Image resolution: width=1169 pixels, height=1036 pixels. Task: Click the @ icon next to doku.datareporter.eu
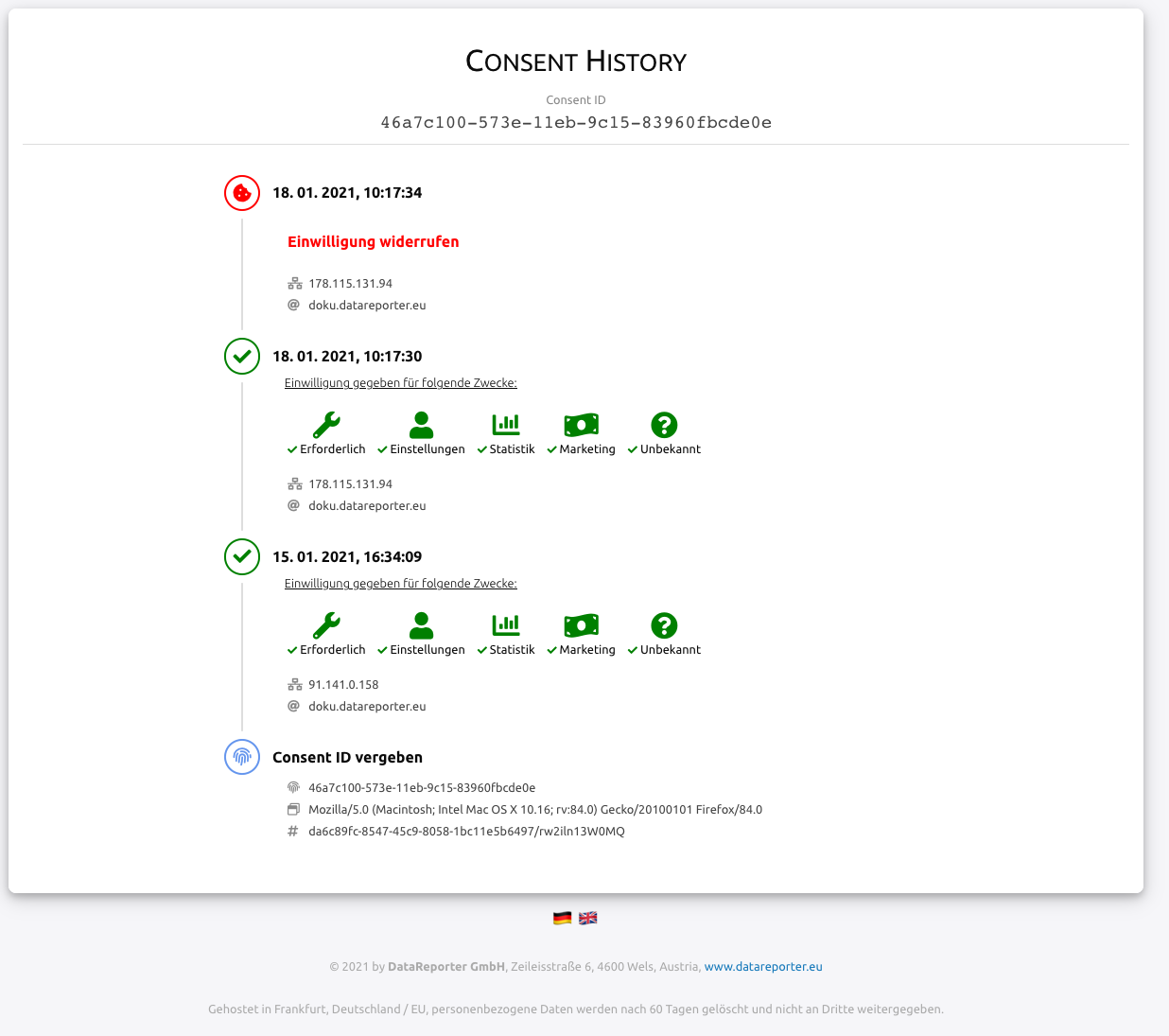click(x=294, y=305)
